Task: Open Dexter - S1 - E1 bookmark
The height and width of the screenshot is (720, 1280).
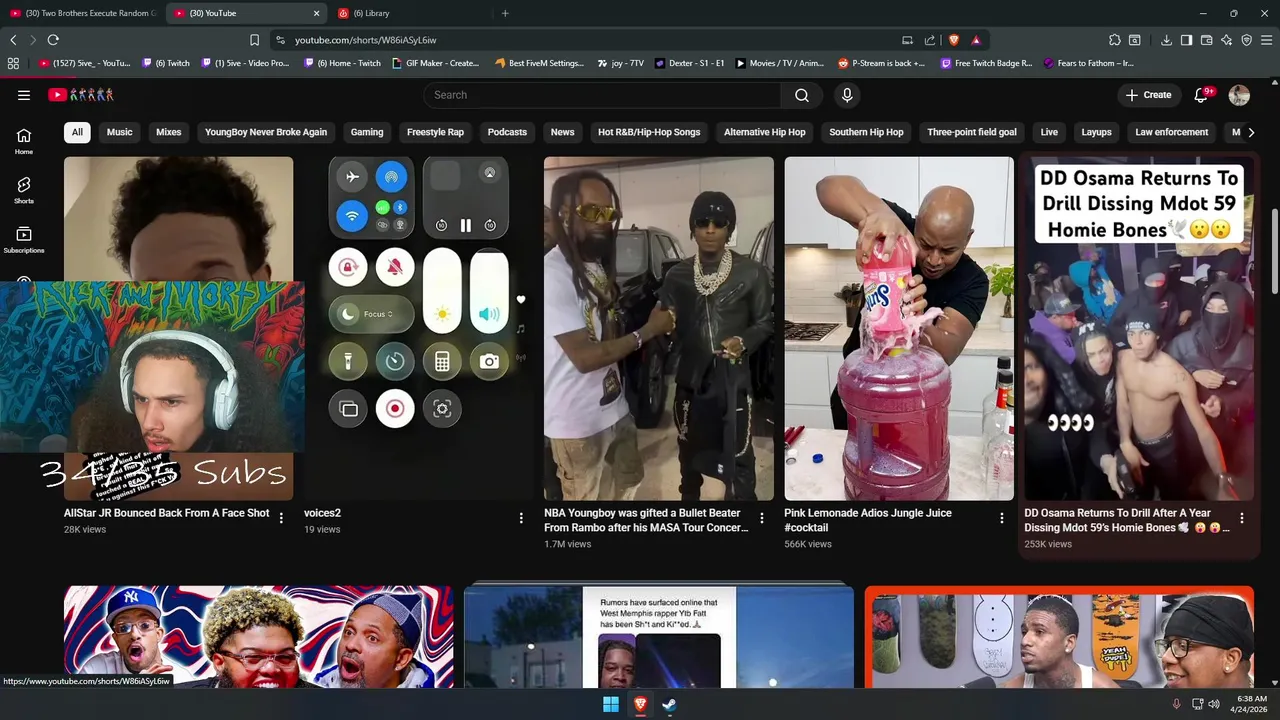Action: (x=690, y=63)
